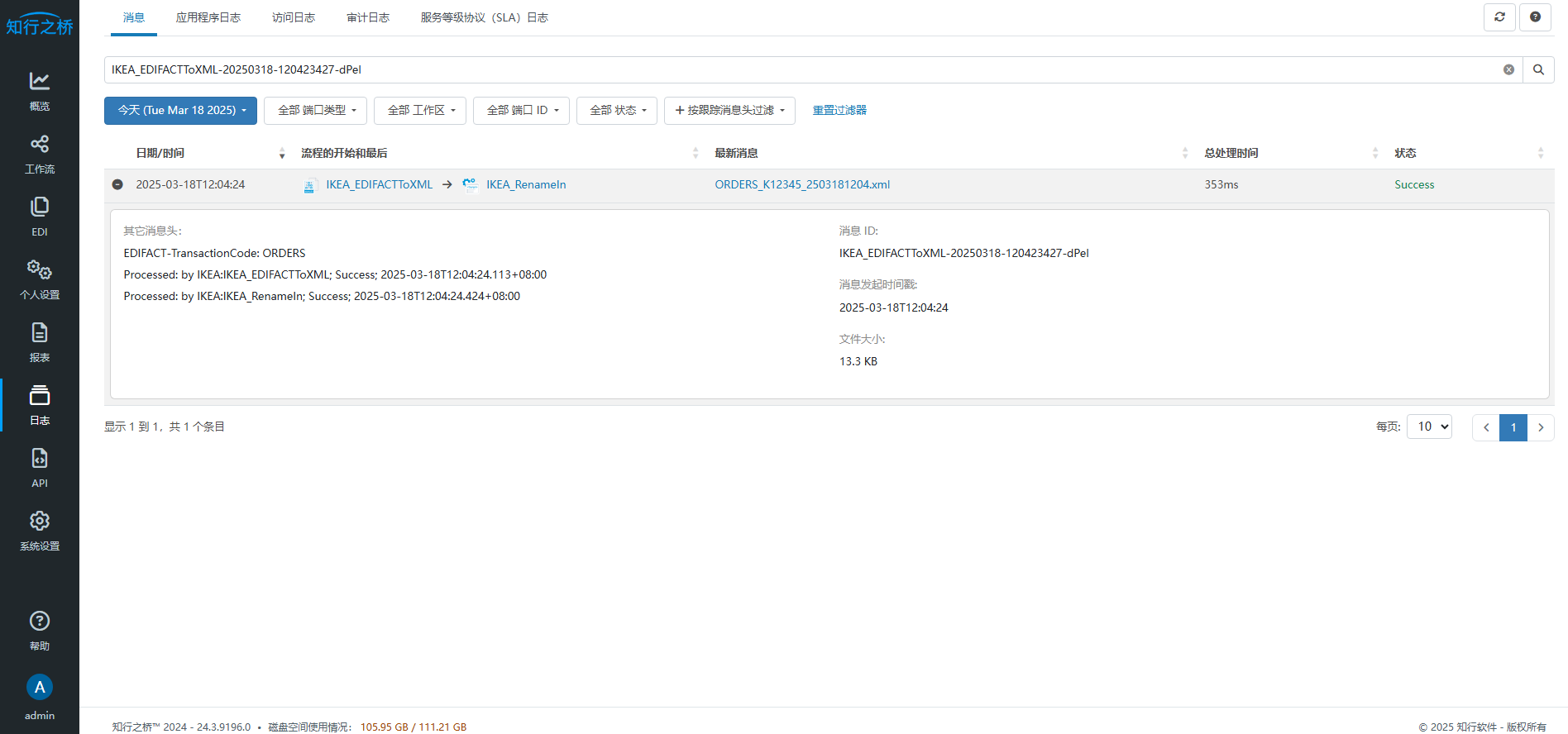Click the 日期/时间 column header

pyautogui.click(x=160, y=153)
